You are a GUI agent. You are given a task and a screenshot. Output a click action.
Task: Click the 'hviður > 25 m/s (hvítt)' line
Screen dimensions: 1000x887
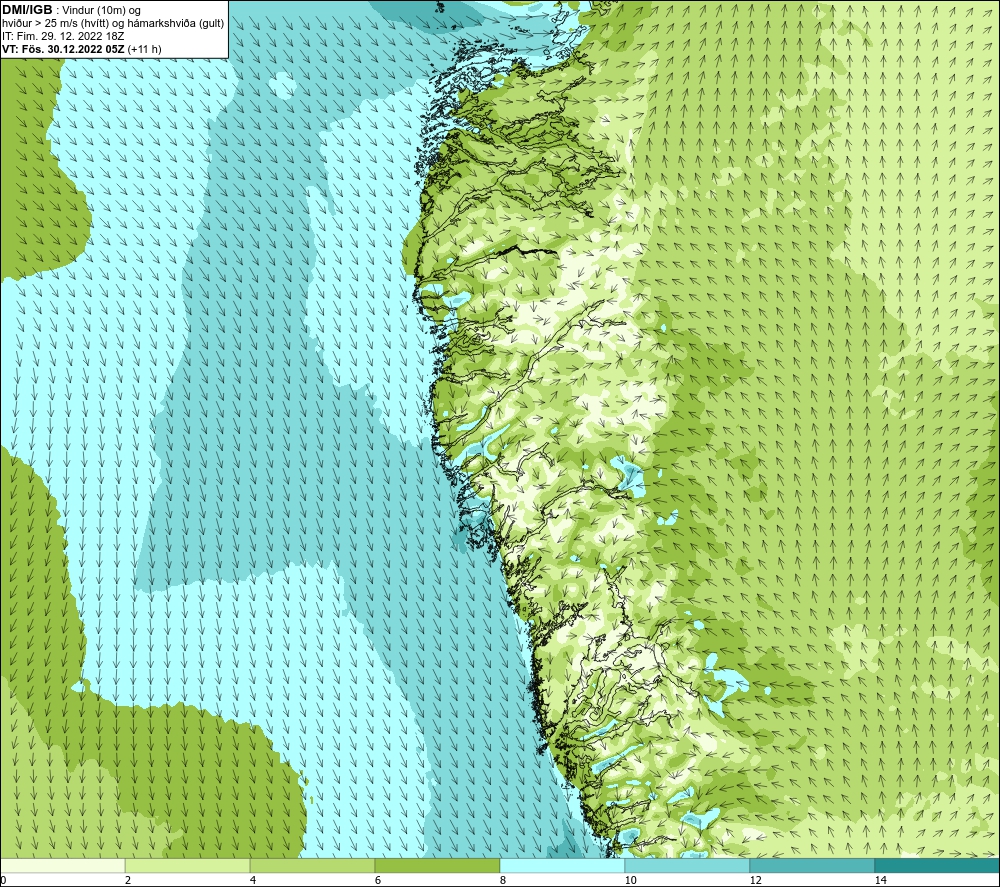coord(57,24)
